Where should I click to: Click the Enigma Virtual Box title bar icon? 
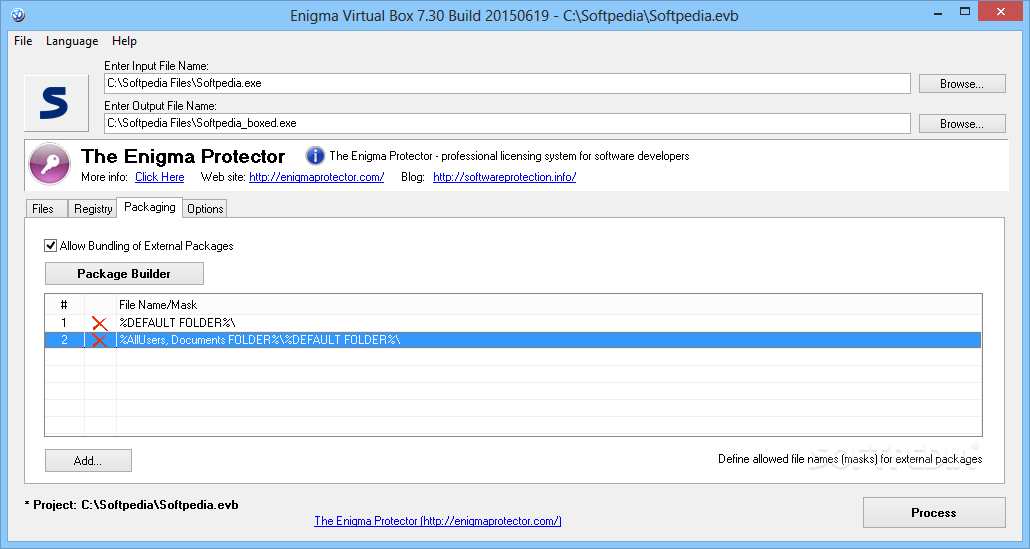(18, 14)
